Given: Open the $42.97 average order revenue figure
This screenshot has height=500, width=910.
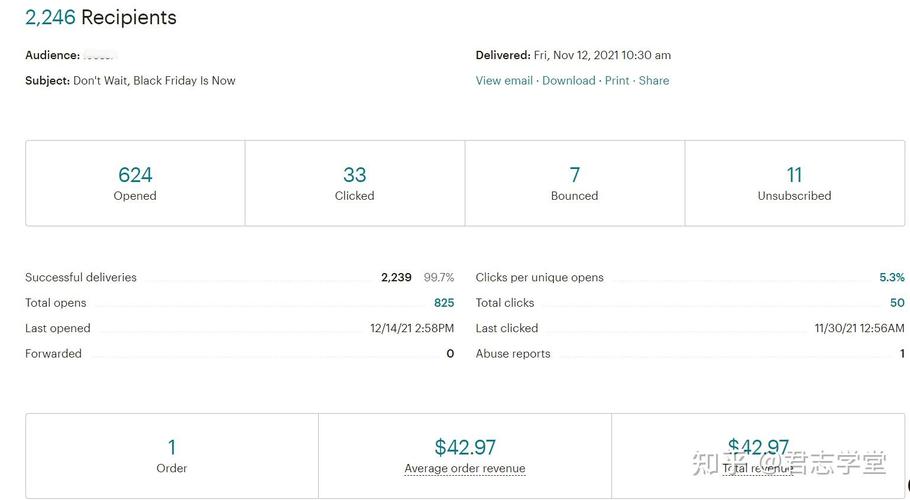Looking at the screenshot, I should 465,447.
